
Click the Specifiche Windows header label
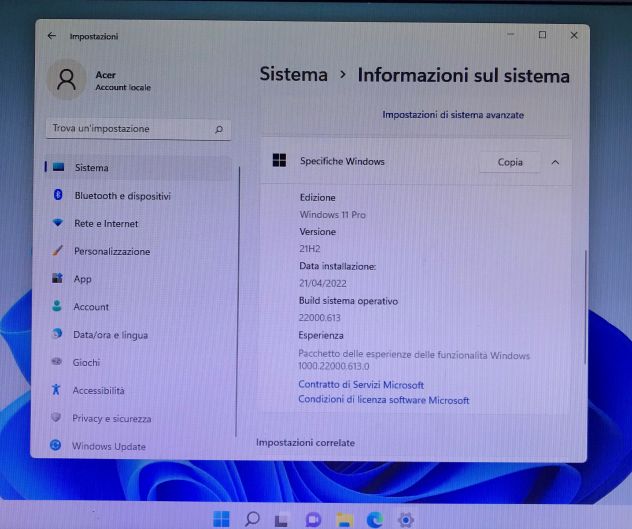click(x=342, y=161)
